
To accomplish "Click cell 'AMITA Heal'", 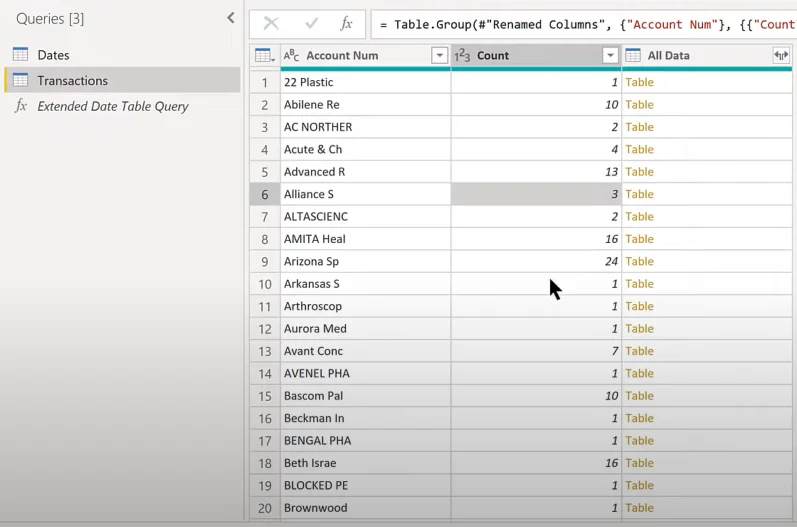I will (x=365, y=239).
